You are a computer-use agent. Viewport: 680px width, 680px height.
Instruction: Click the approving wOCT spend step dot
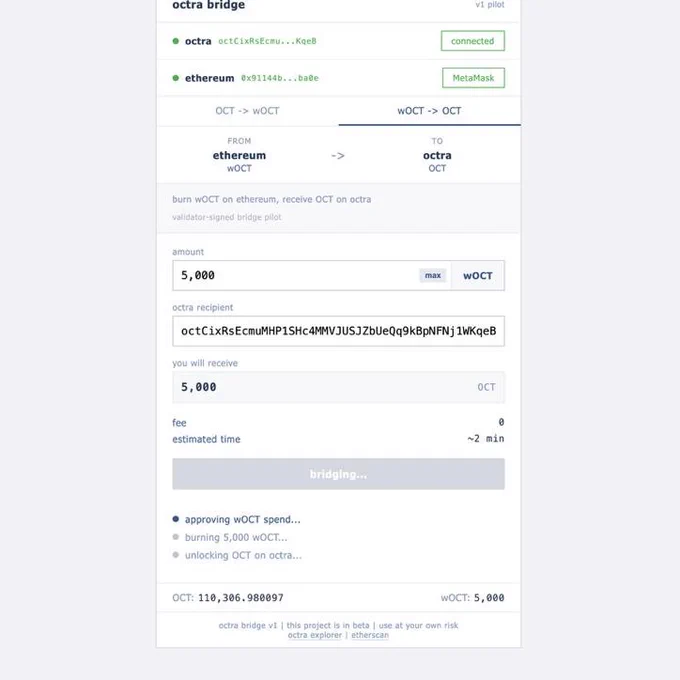pyautogui.click(x=176, y=519)
